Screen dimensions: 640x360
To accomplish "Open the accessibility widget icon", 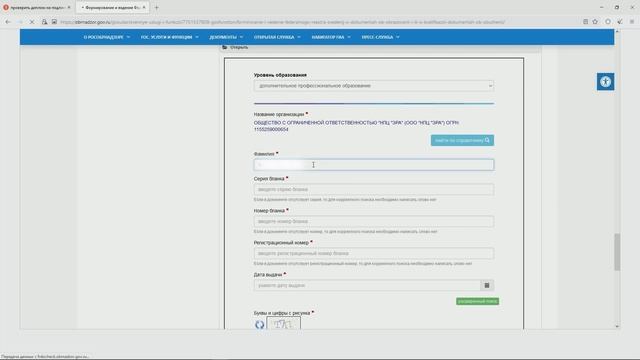I will [x=605, y=82].
